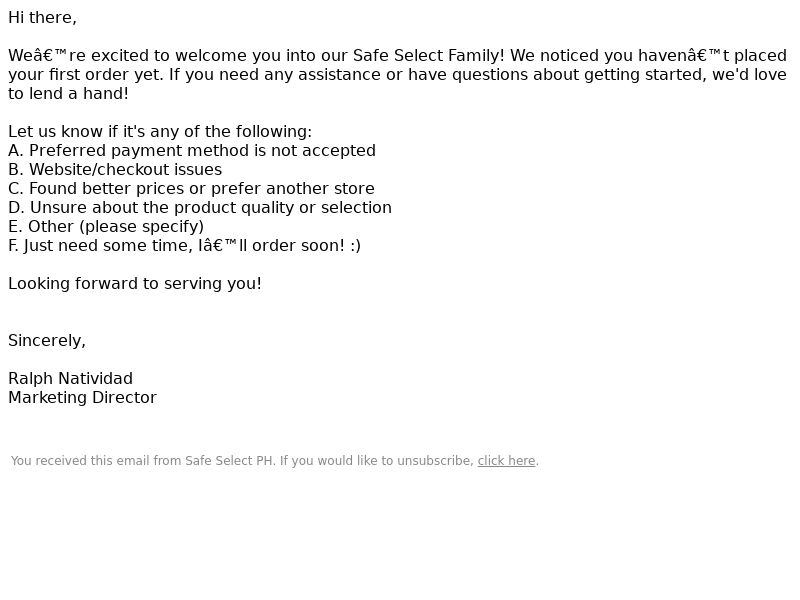Click the 'Safe Select PH' footer mention
800x600 pixels.
coord(229,461)
